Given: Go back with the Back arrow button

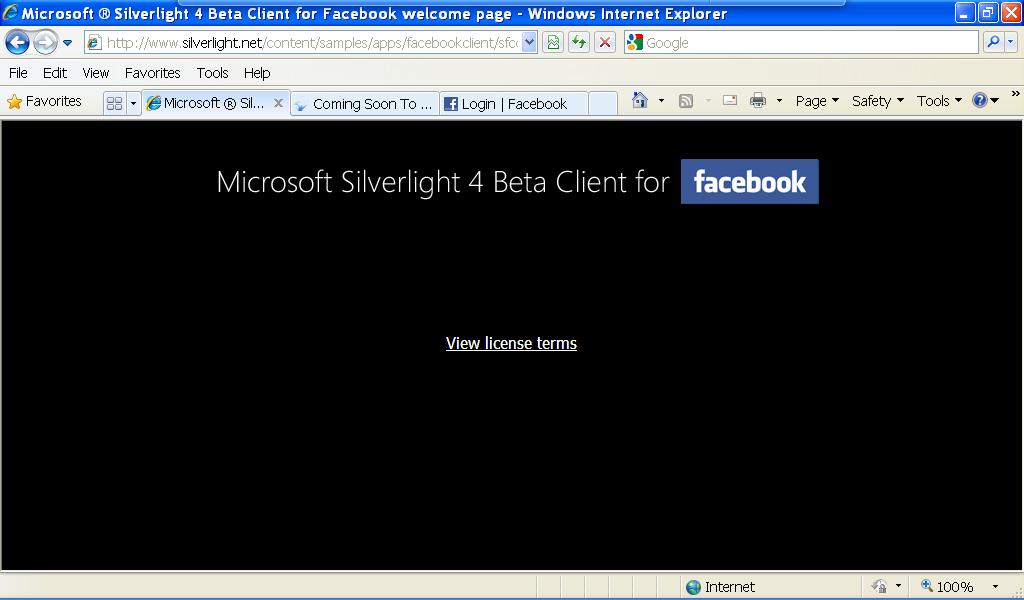Looking at the screenshot, I should click(18, 43).
